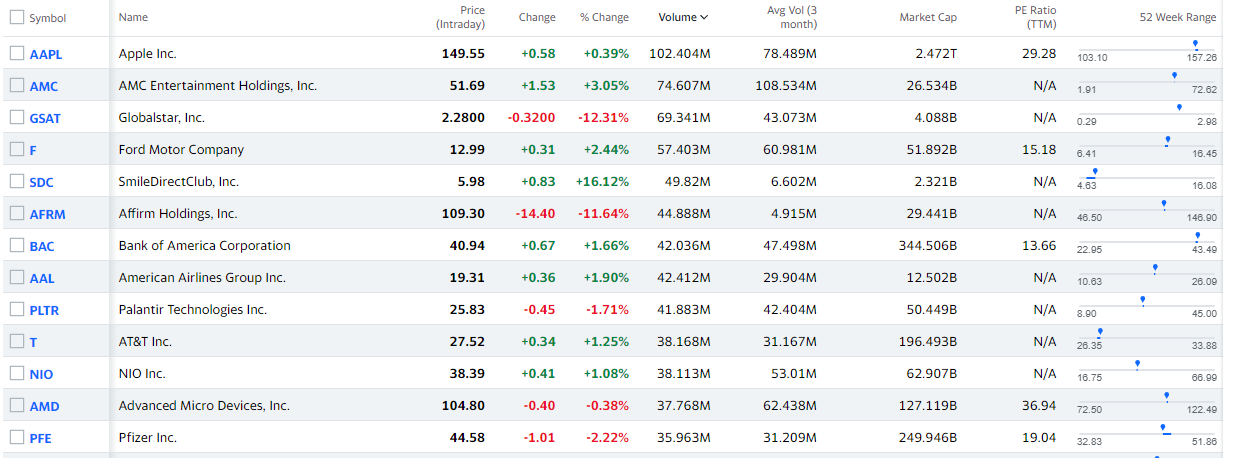Check the BAC row checkbox
The width and height of the screenshot is (1233, 458).
(17, 245)
